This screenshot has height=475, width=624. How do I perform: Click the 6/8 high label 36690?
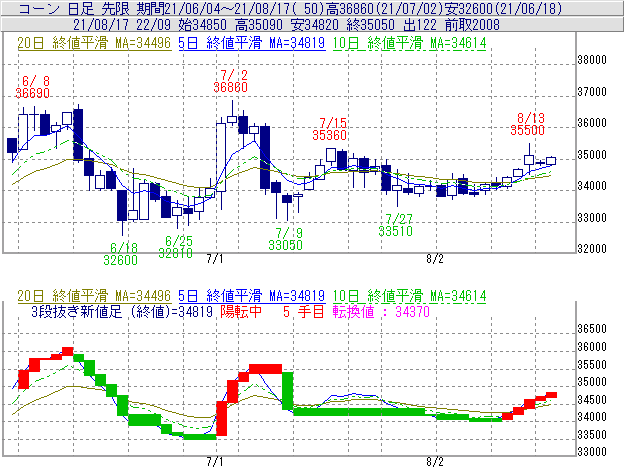click(x=33, y=93)
